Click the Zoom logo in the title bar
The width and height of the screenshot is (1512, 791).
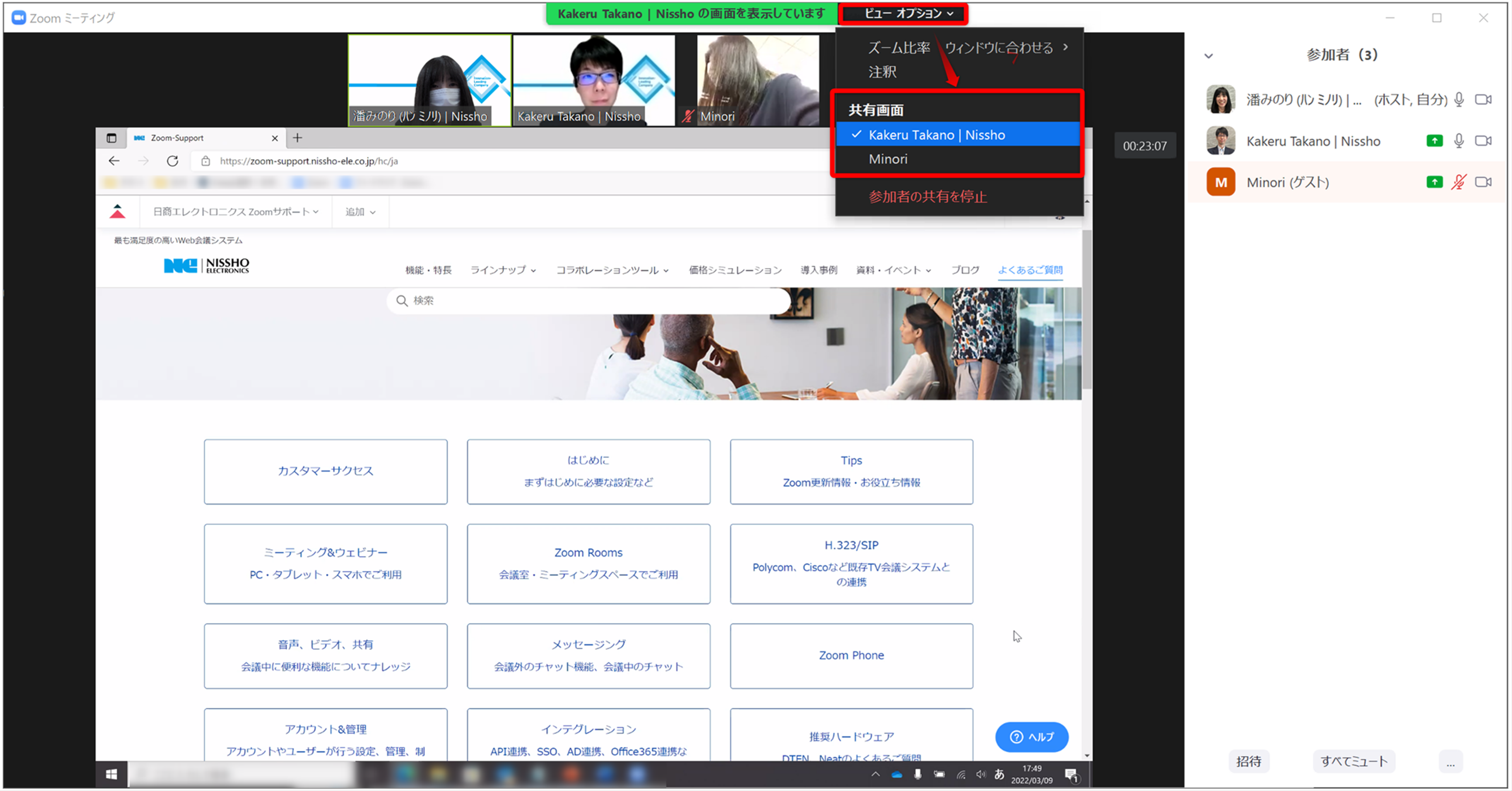click(19, 17)
